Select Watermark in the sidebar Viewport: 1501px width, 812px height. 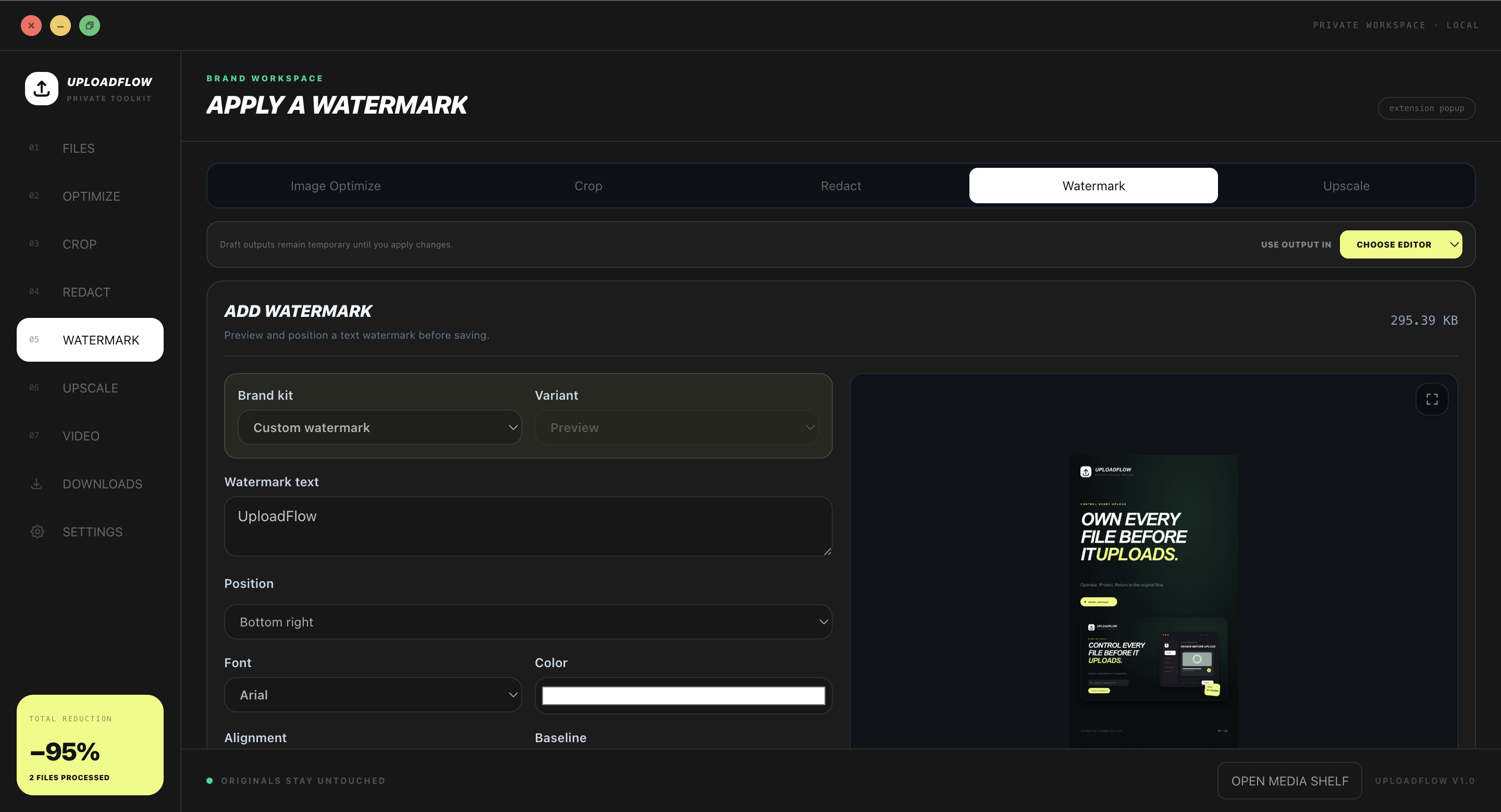90,340
